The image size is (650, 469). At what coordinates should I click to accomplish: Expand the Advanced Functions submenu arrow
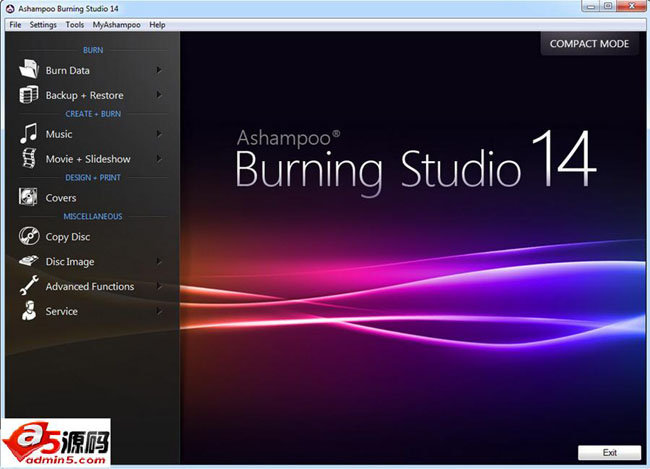[x=159, y=286]
